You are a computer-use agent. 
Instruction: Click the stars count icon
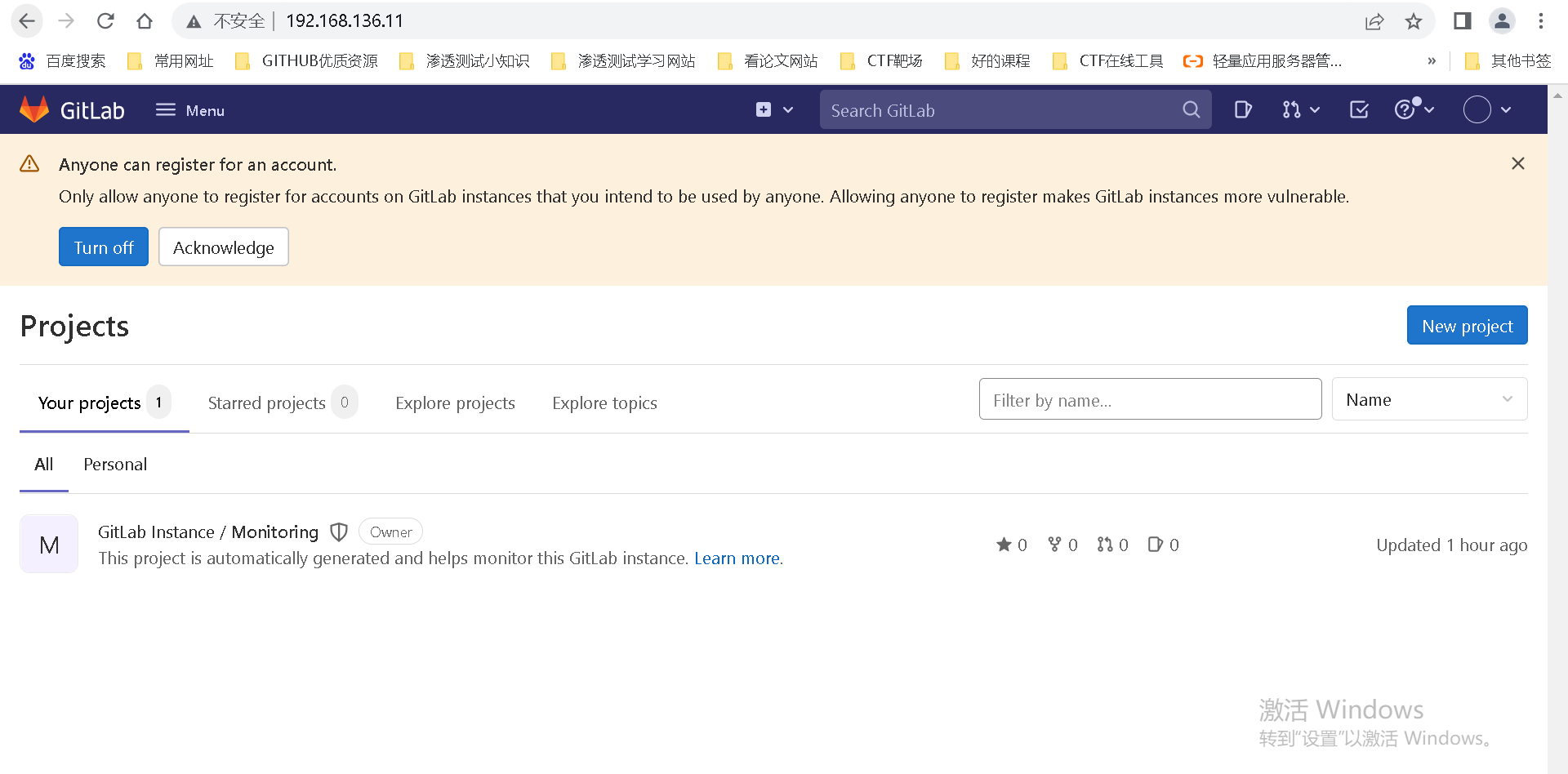tap(1004, 545)
